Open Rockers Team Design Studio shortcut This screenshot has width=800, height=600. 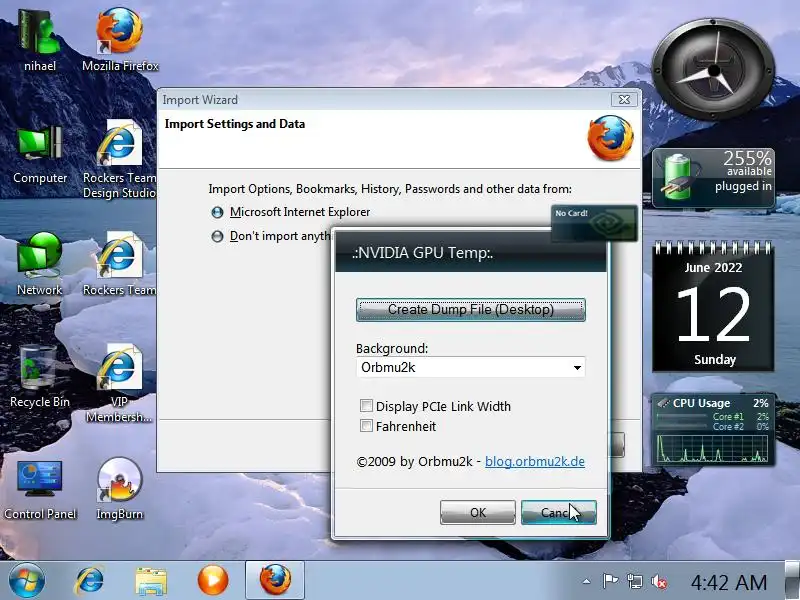point(120,159)
